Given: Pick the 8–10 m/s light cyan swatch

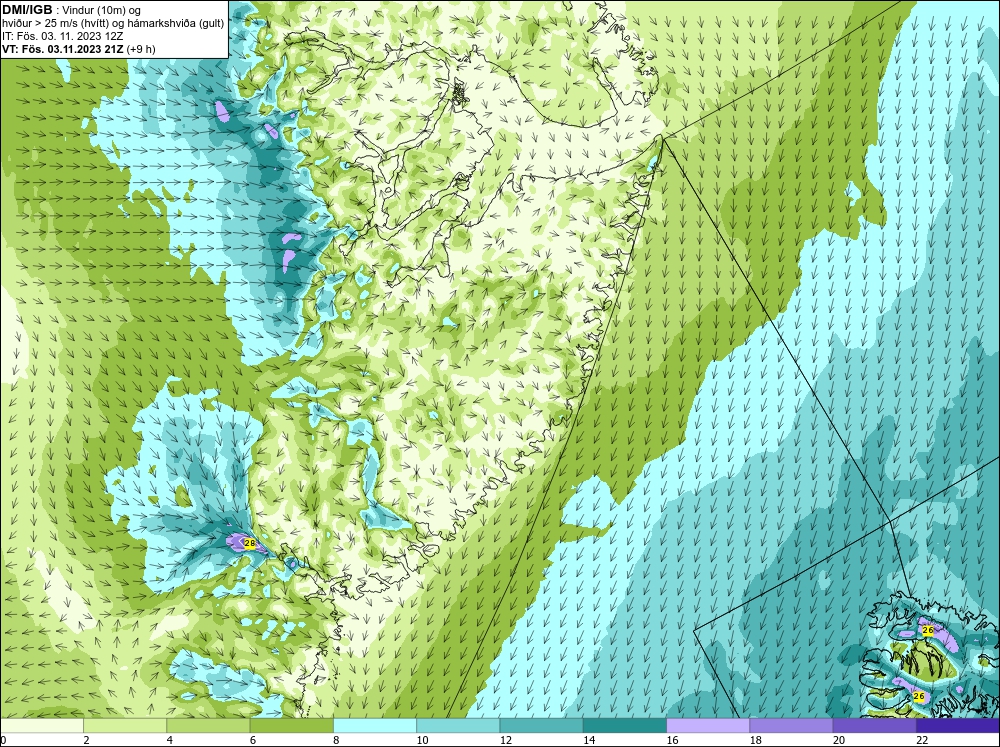Looking at the screenshot, I should coord(374,725).
